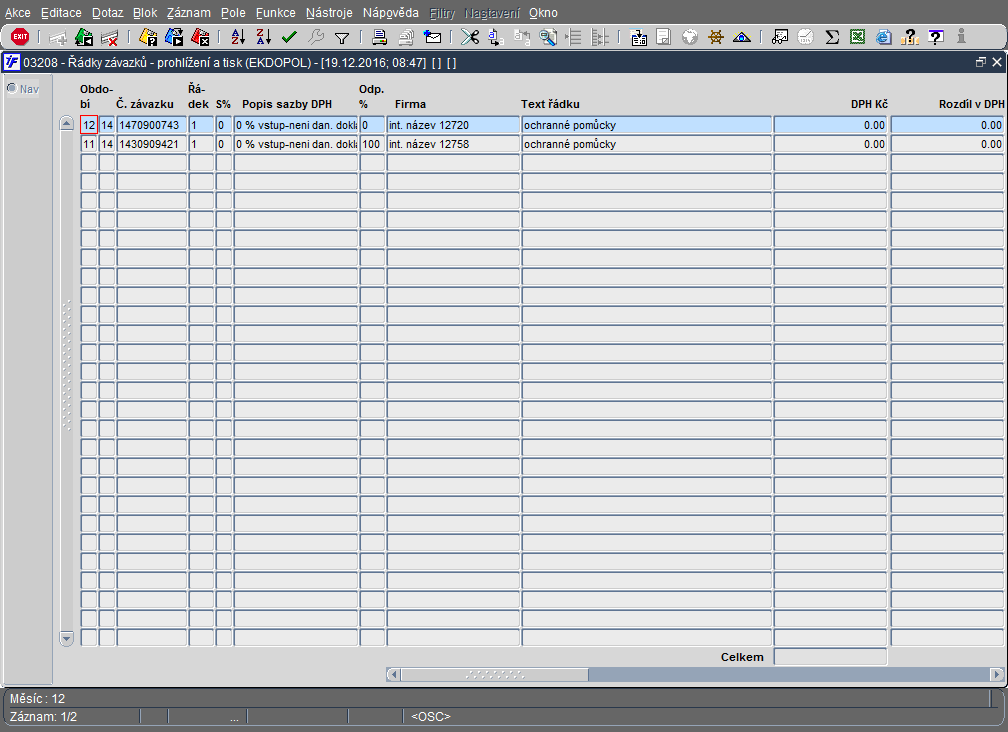Image resolution: width=1008 pixels, height=732 pixels.
Task: Click the find-and-replace icon beside the scissors
Action: pyautogui.click(x=496, y=37)
